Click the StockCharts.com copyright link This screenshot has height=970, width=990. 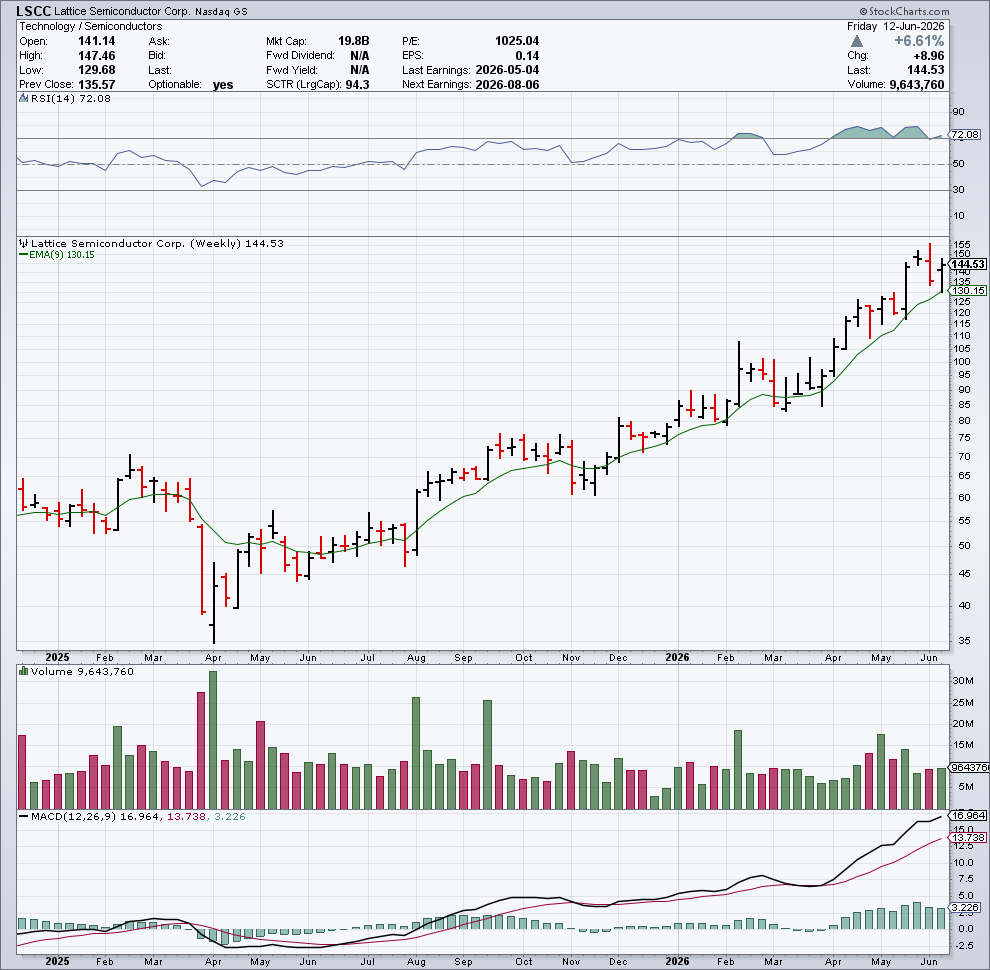(904, 11)
